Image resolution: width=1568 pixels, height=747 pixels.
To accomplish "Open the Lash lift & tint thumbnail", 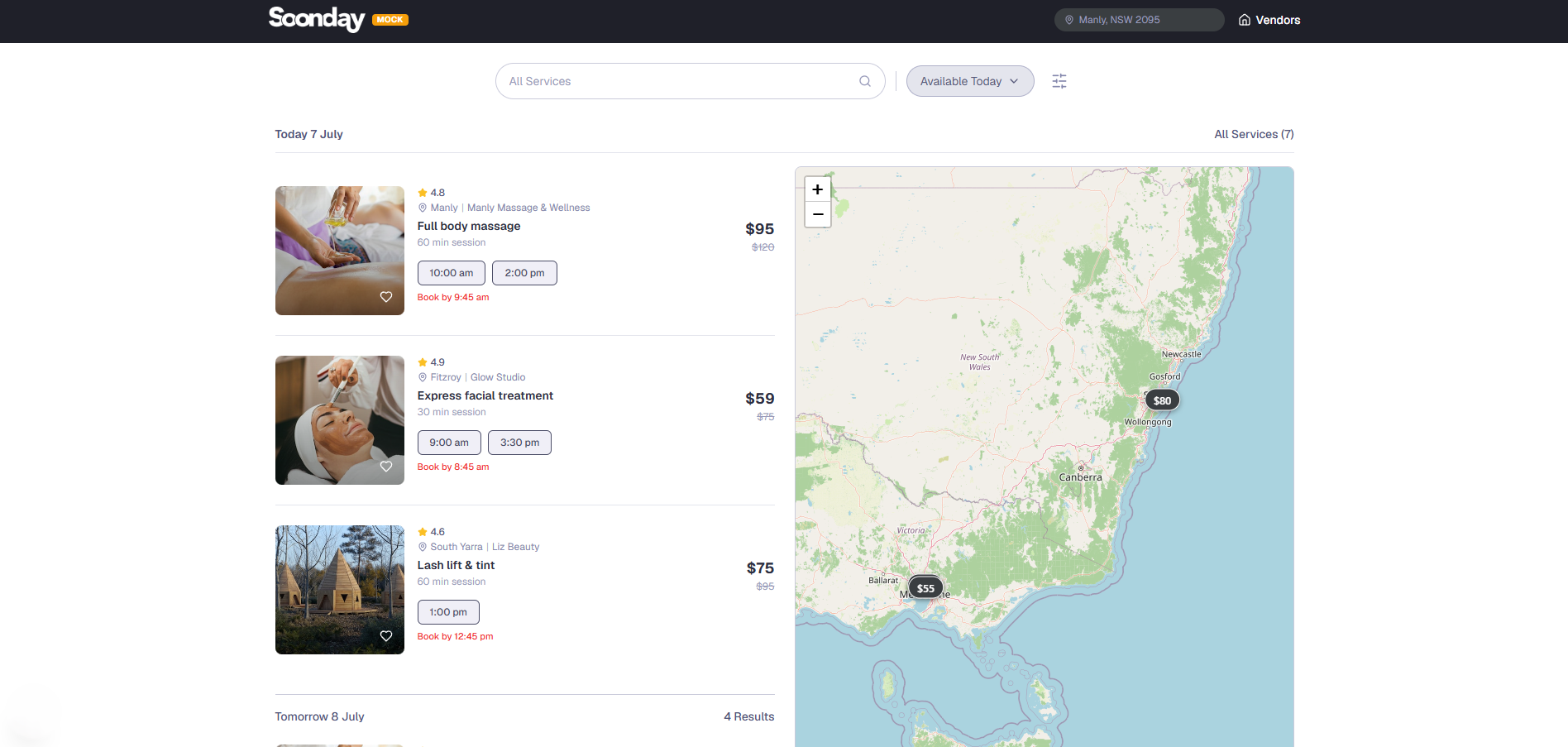I will pos(340,590).
